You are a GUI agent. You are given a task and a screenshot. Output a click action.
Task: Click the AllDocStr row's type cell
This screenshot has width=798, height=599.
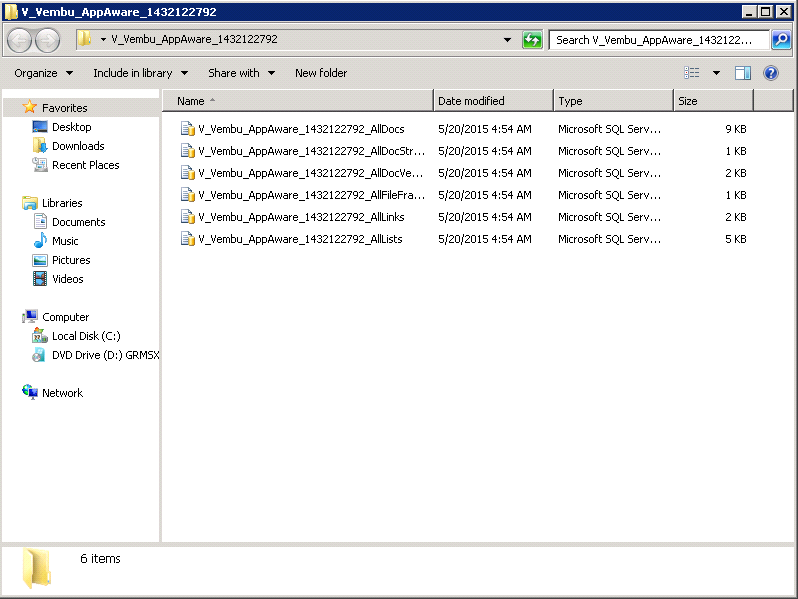pyautogui.click(x=609, y=151)
